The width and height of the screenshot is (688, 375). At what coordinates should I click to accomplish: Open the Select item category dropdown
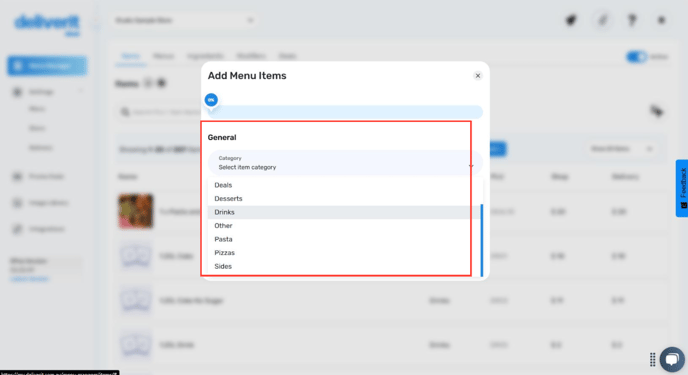click(345, 163)
